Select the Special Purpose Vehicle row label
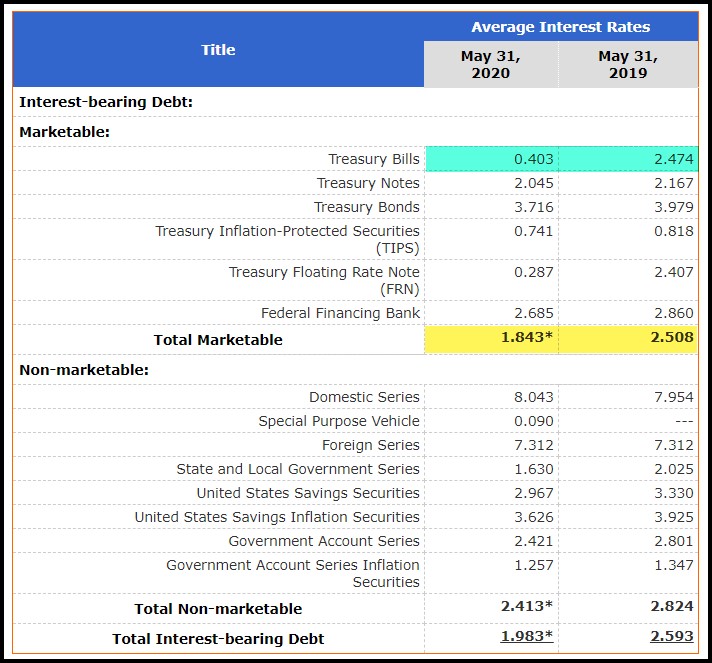Image resolution: width=712 pixels, height=663 pixels. pos(339,421)
